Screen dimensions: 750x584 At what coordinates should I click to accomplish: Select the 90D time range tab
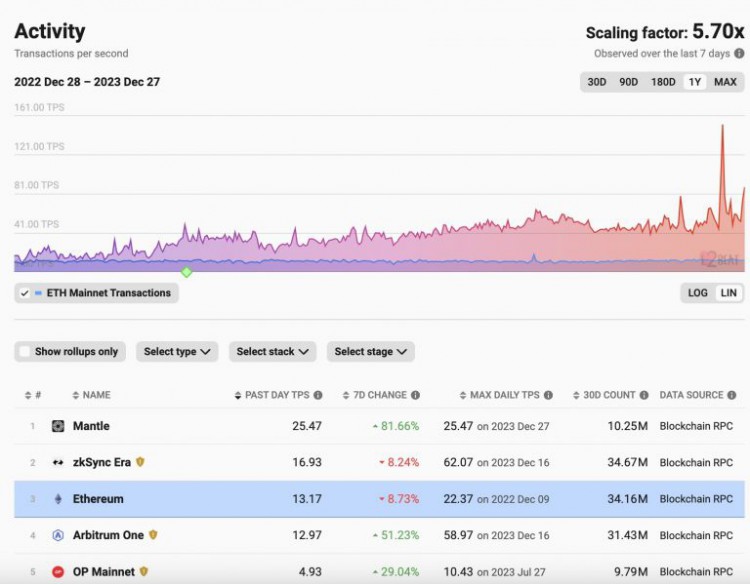point(629,82)
